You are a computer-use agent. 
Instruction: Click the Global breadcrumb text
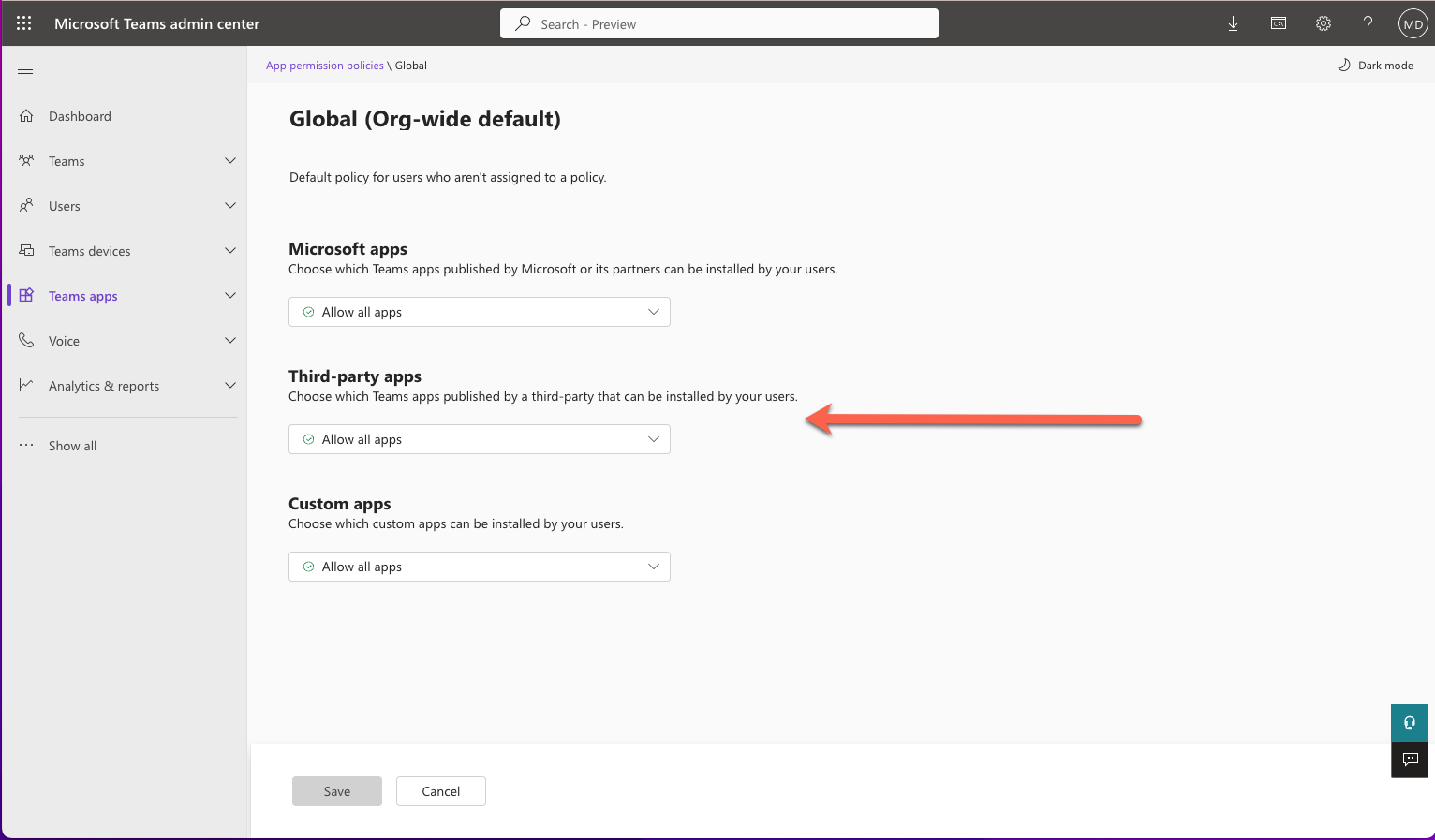click(x=411, y=66)
